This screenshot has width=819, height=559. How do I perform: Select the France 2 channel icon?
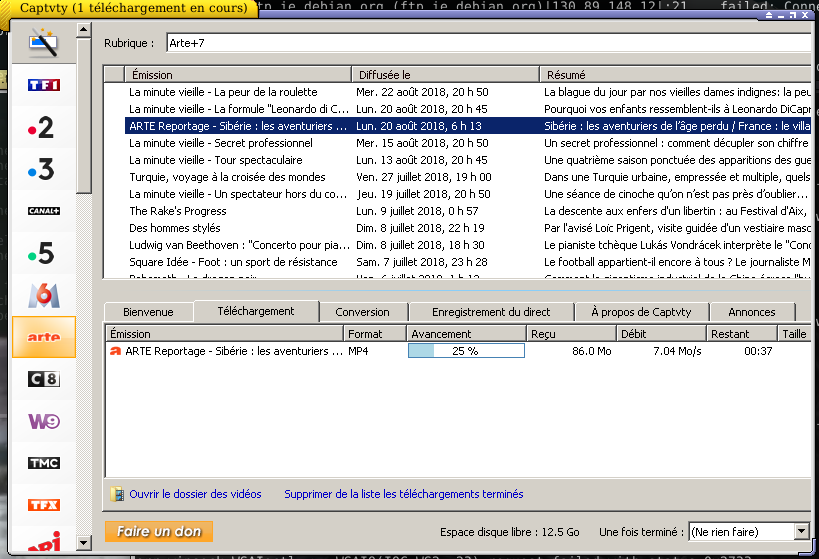tap(42, 127)
